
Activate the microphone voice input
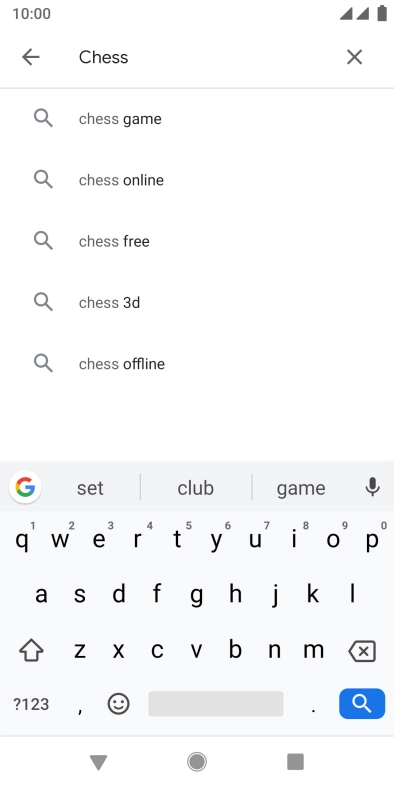[372, 487]
